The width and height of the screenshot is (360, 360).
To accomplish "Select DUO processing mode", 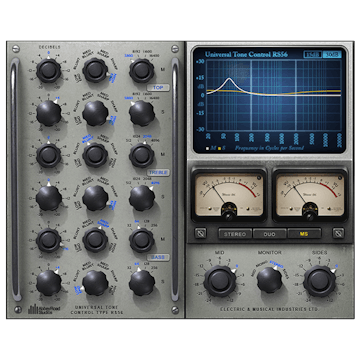I will coord(269,234).
